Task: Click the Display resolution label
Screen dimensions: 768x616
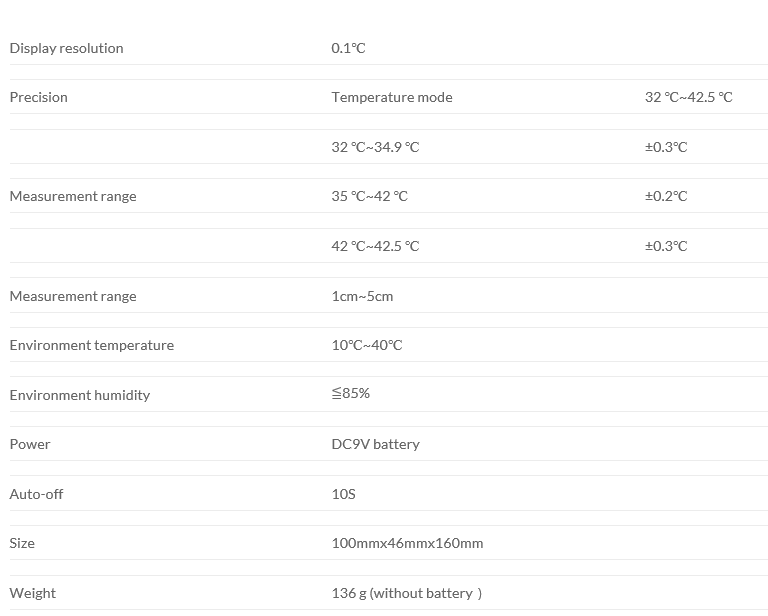Action: pyautogui.click(x=66, y=48)
